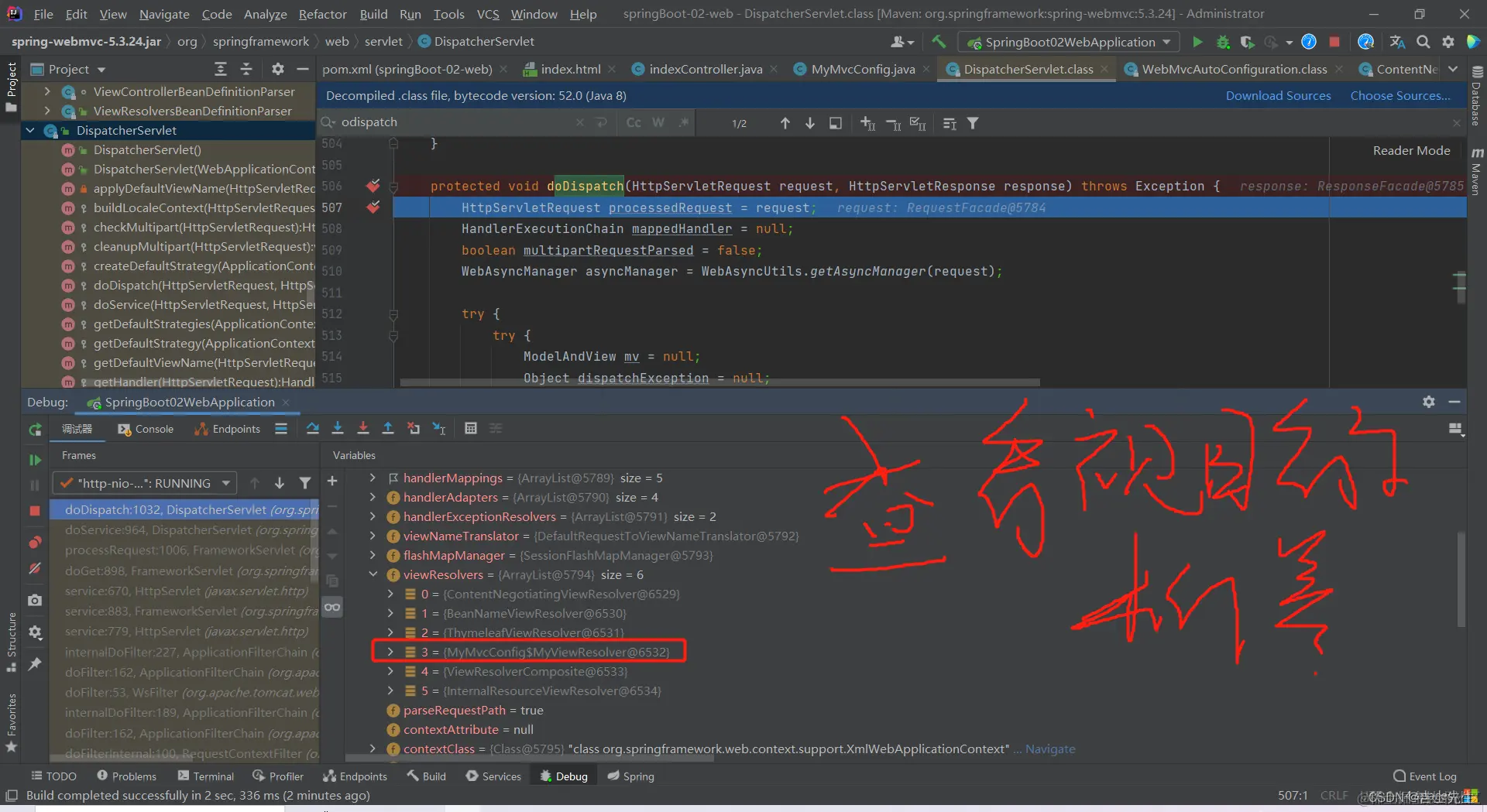Expand MyMvcConfig$MyViewResolver entry

[390, 652]
